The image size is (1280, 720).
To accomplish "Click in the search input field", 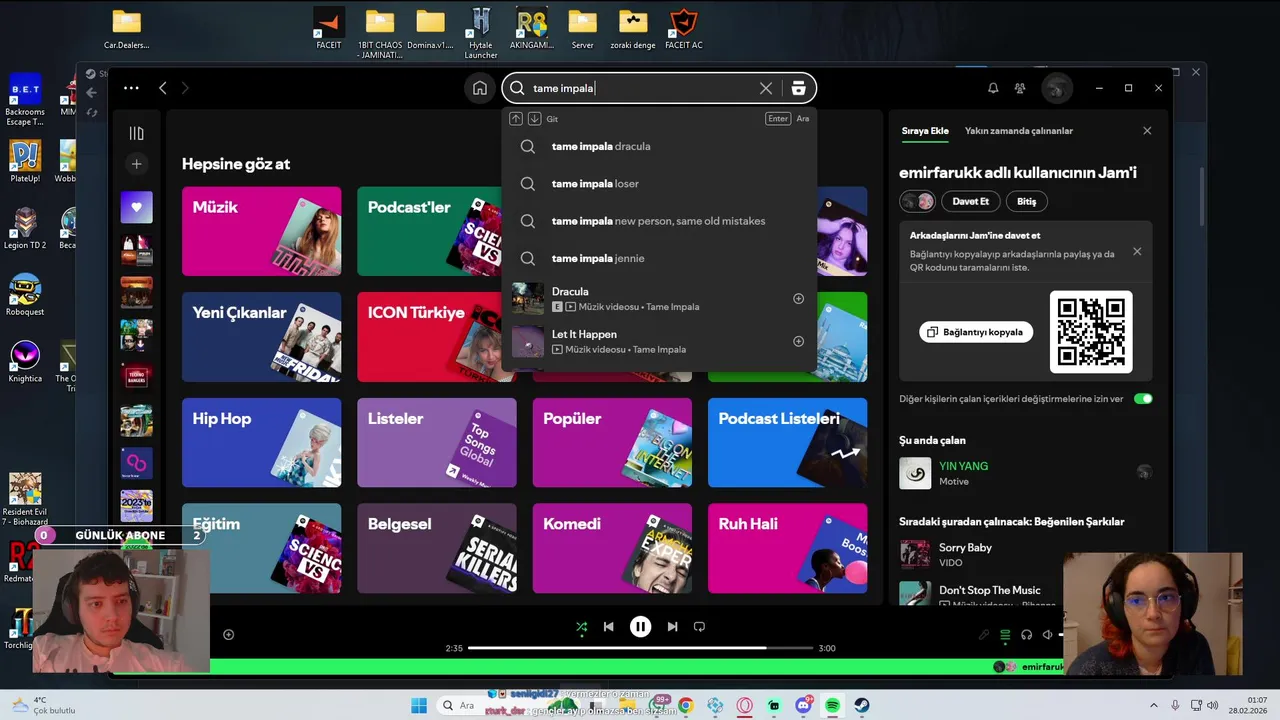I will click(x=643, y=88).
